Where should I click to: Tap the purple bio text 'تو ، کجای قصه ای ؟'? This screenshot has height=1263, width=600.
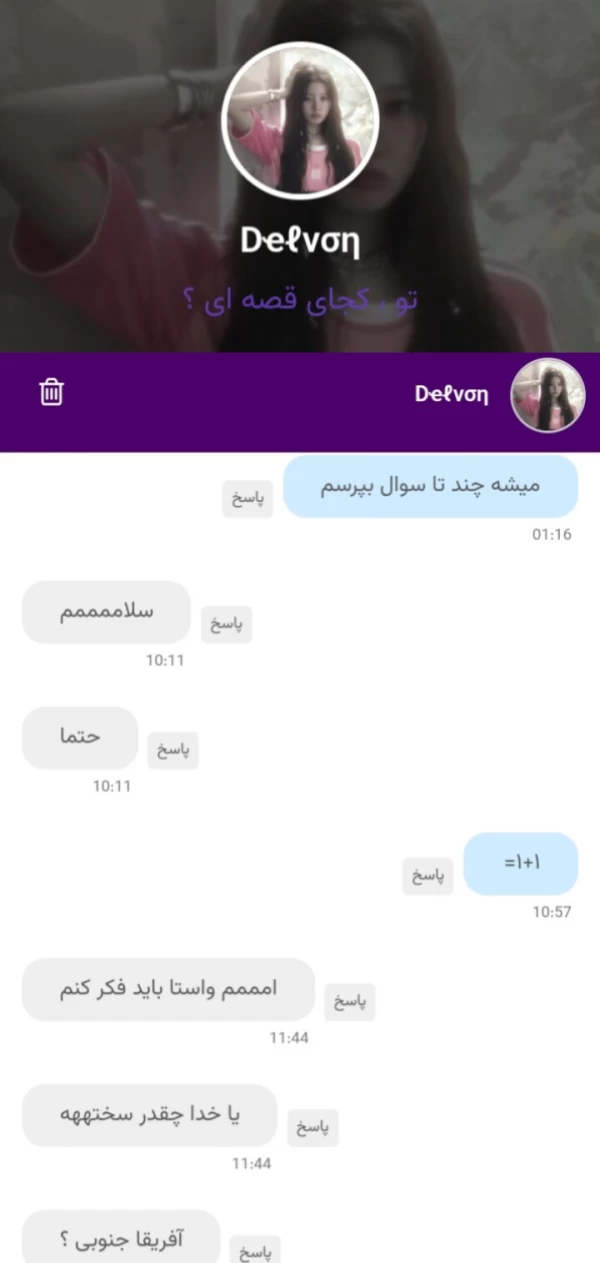(x=300, y=299)
